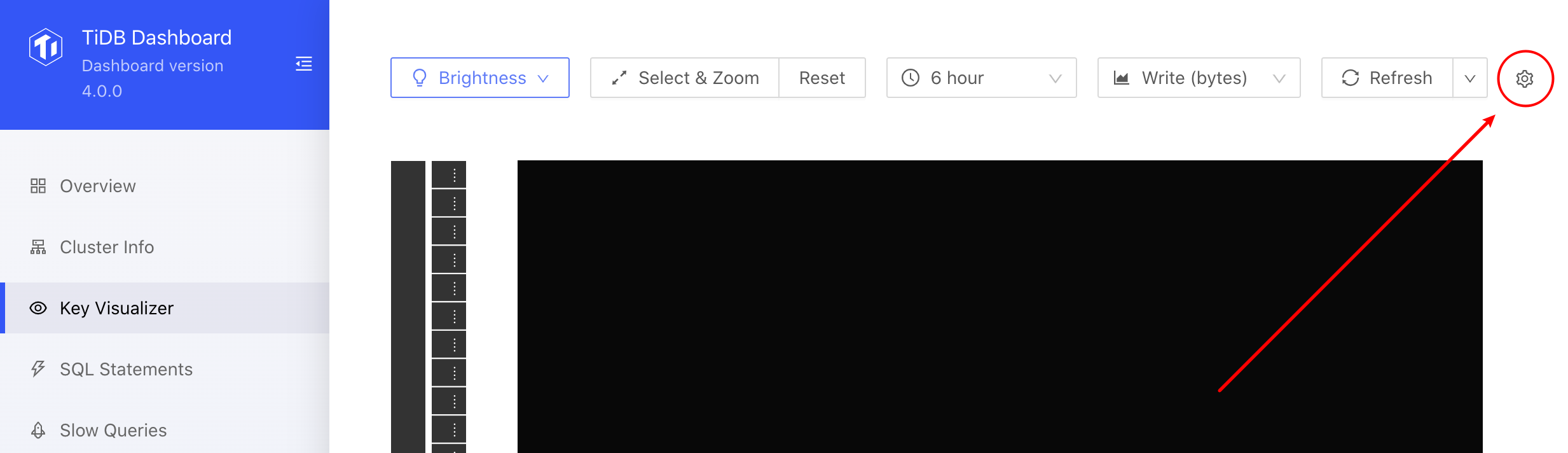The width and height of the screenshot is (1568, 453).
Task: Open Cluster Info page
Action: click(107, 247)
